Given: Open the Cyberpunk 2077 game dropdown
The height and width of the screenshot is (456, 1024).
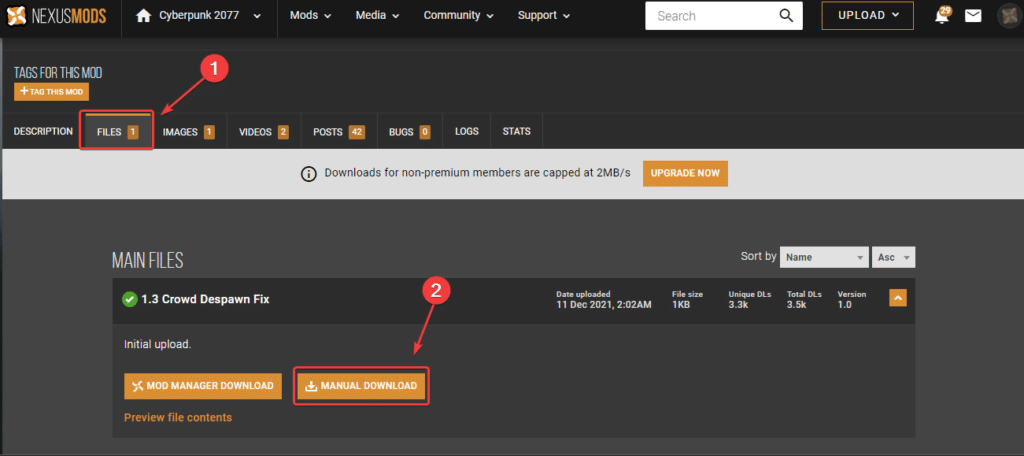Looking at the screenshot, I should click(x=199, y=16).
